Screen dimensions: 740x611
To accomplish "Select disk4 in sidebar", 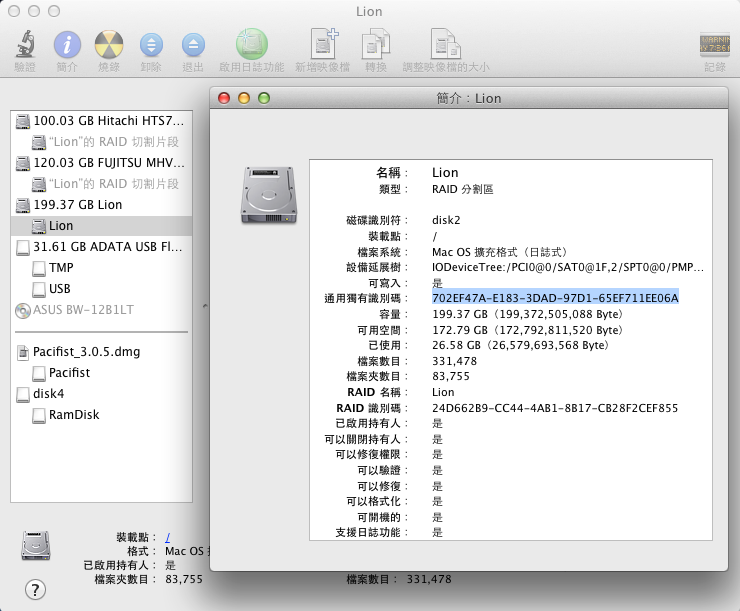I will 101,393.
